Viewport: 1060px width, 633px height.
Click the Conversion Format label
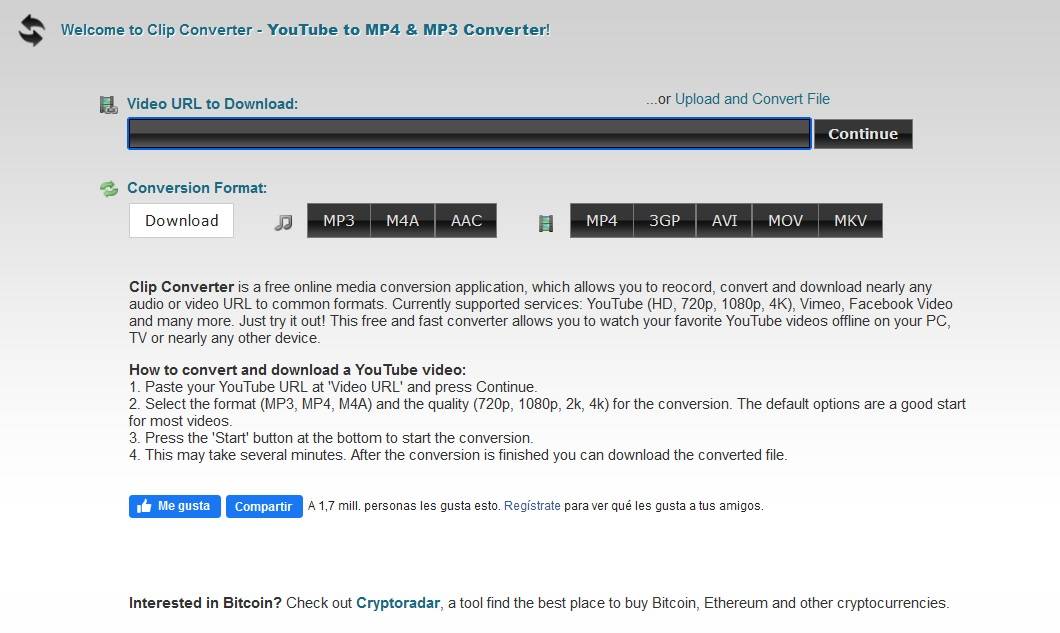(x=197, y=188)
